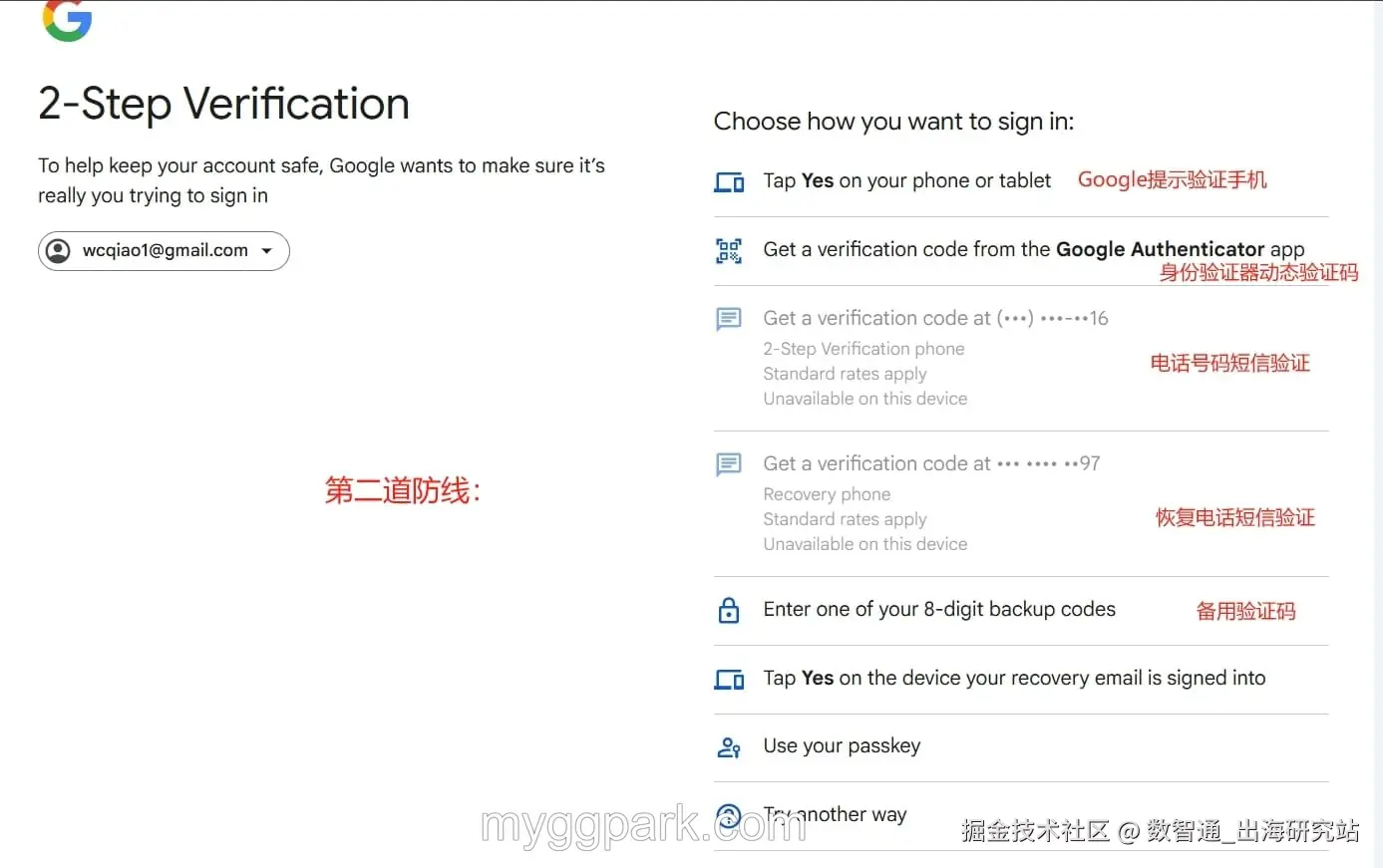Choose Tap Yes on your phone or tablet
1383x868 pixels.
(1021, 181)
